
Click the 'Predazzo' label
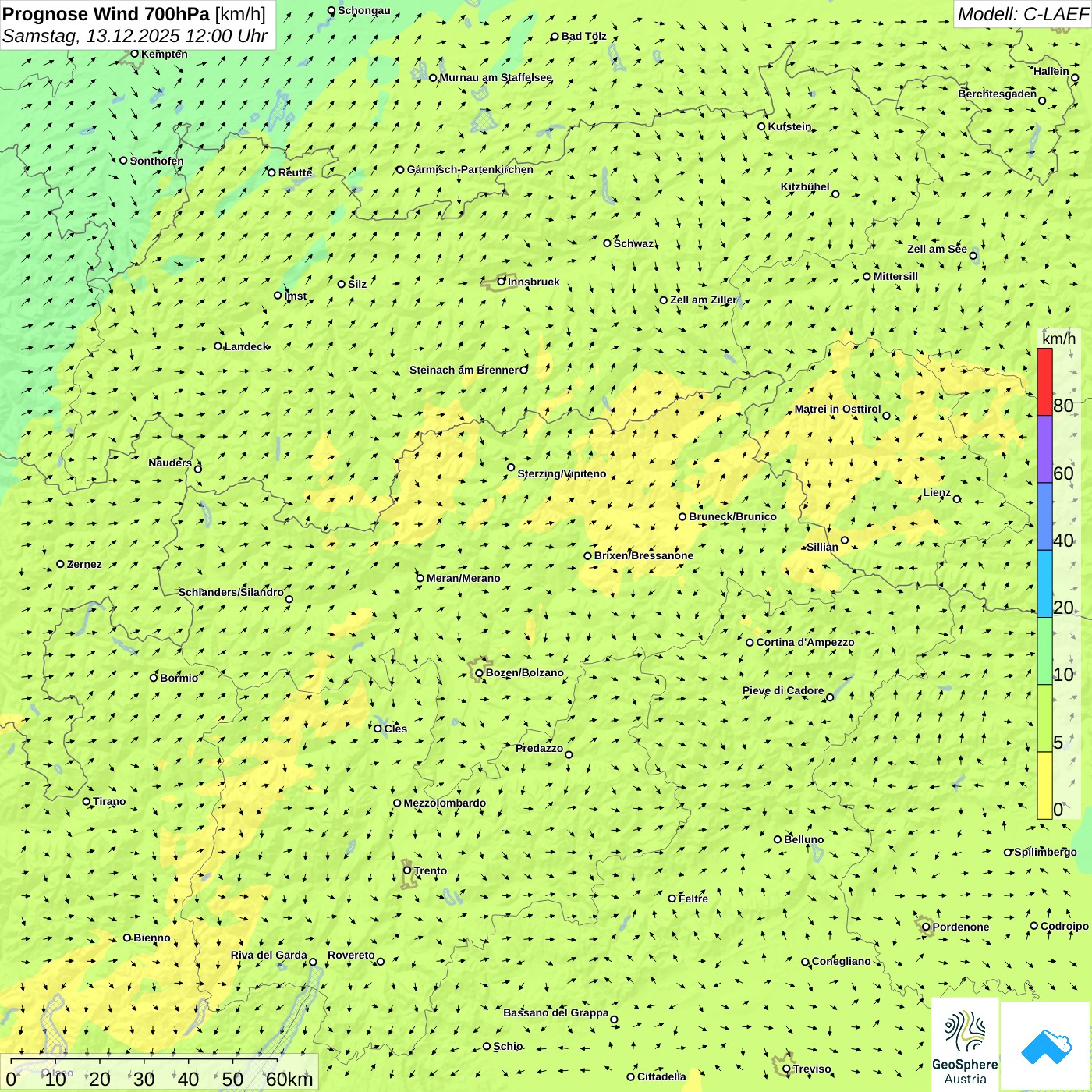tap(539, 748)
